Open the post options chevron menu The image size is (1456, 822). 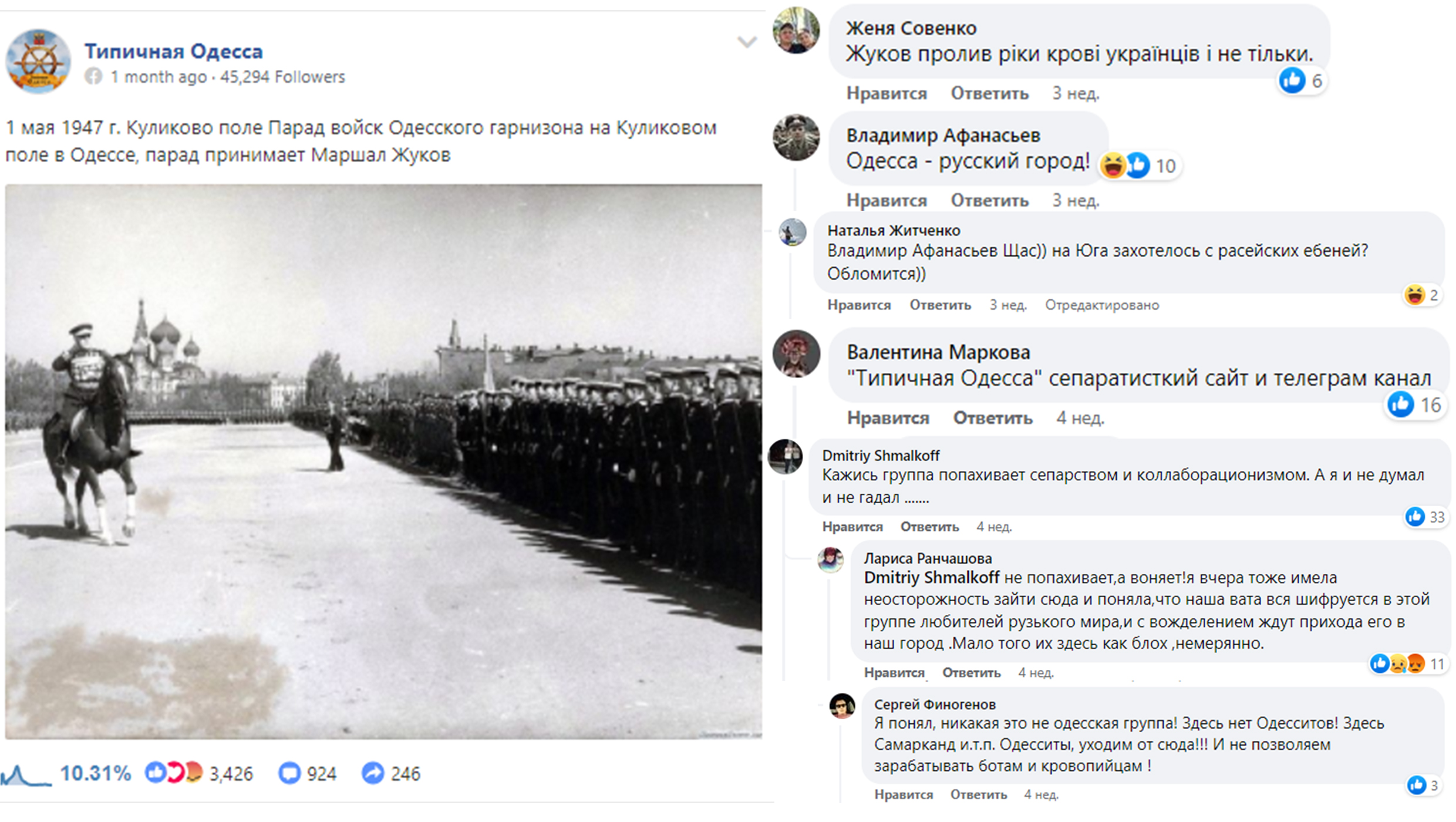pos(746,42)
